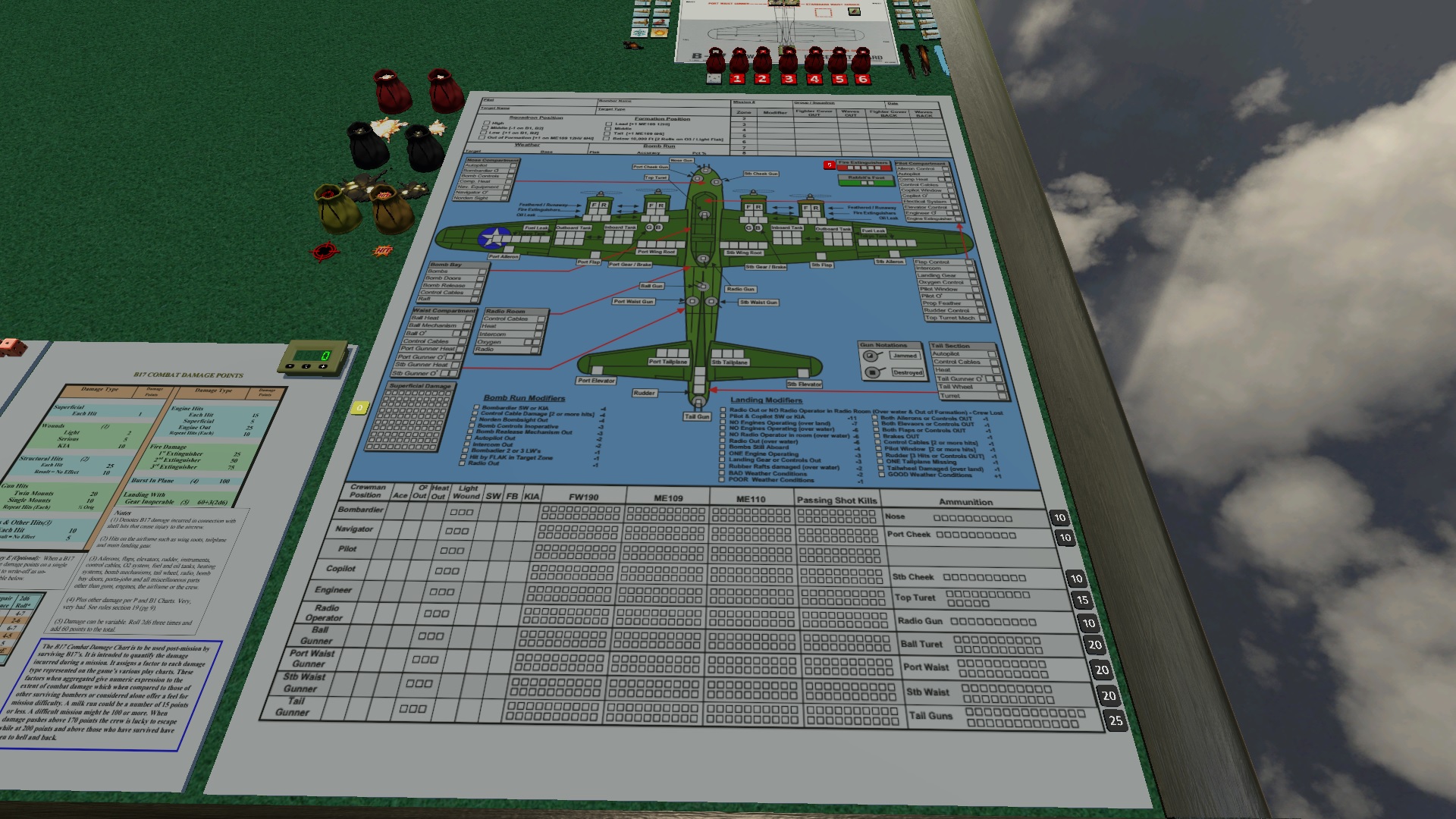Click the red number 2 tile
Image resolution: width=1456 pixels, height=819 pixels.
[x=762, y=79]
